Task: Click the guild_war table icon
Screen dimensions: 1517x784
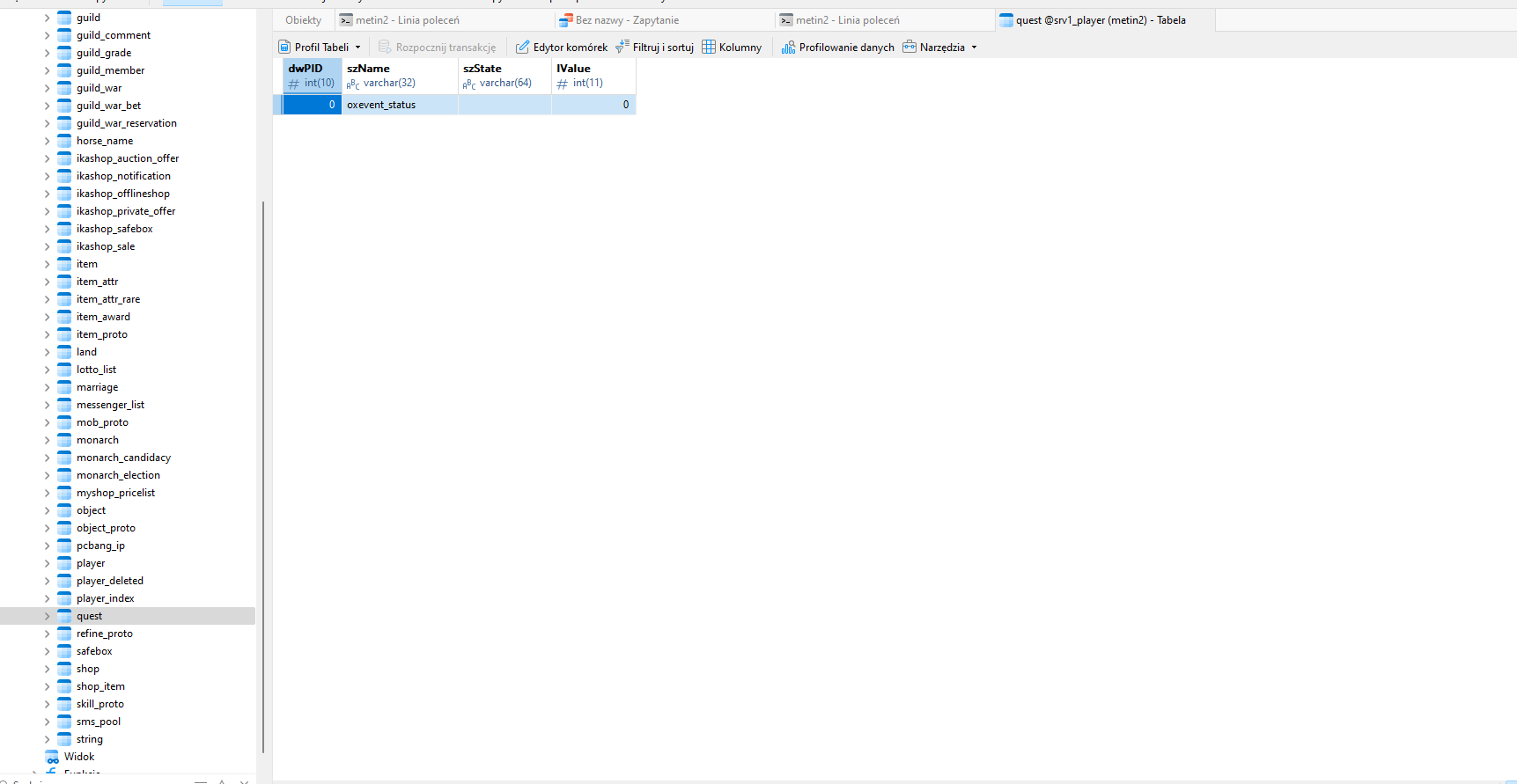Action: [64, 88]
